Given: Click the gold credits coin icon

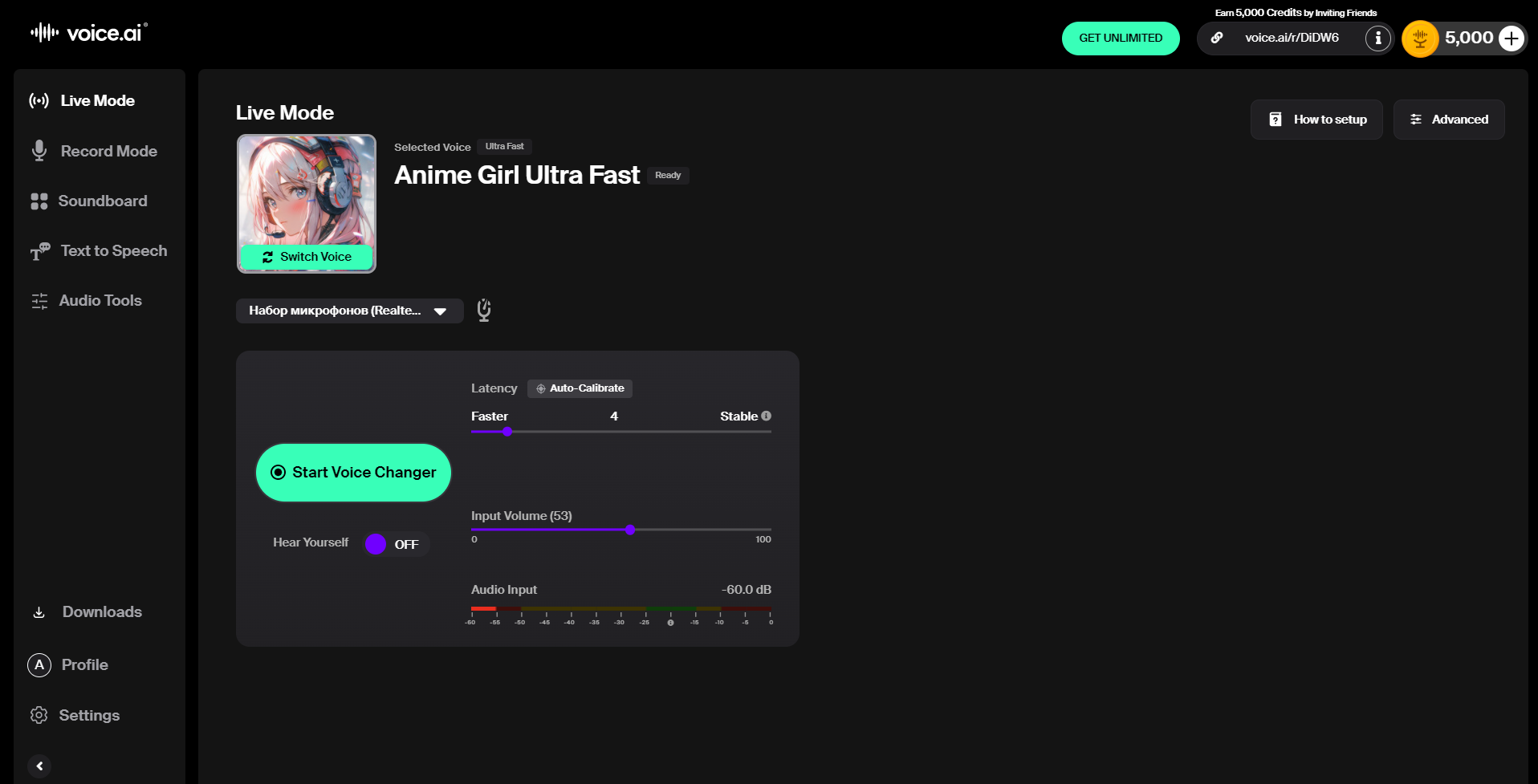Looking at the screenshot, I should click(x=1420, y=39).
